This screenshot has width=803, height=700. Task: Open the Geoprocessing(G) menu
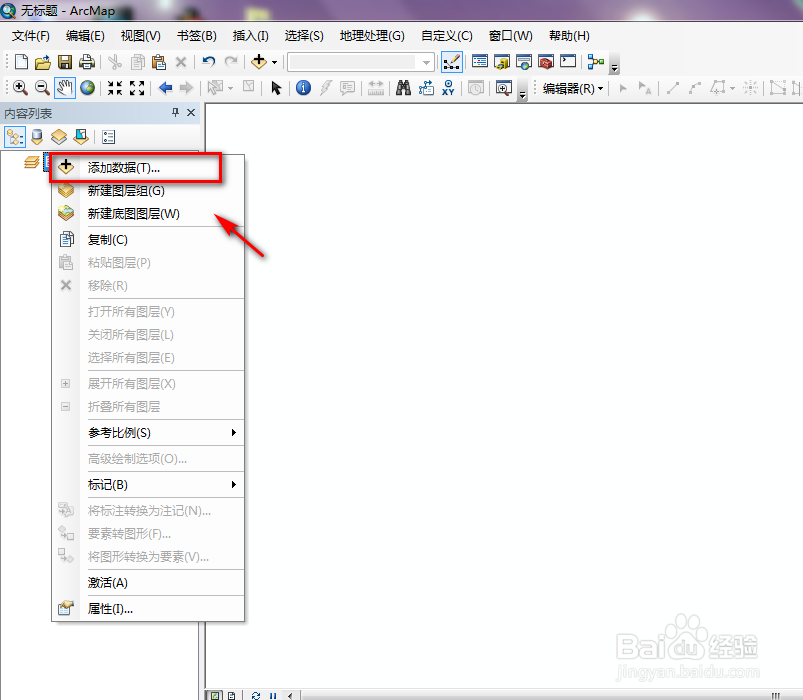[372, 36]
